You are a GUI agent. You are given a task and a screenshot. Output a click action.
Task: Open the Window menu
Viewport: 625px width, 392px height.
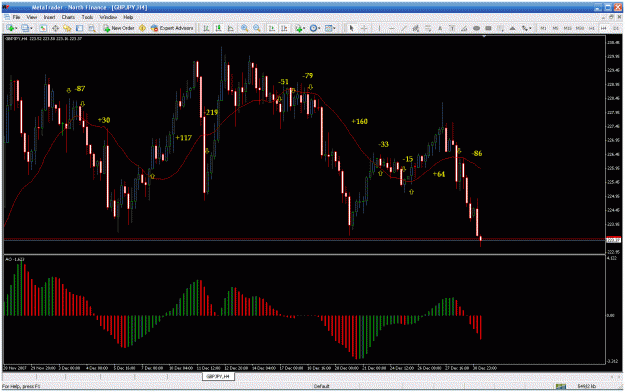[x=108, y=17]
